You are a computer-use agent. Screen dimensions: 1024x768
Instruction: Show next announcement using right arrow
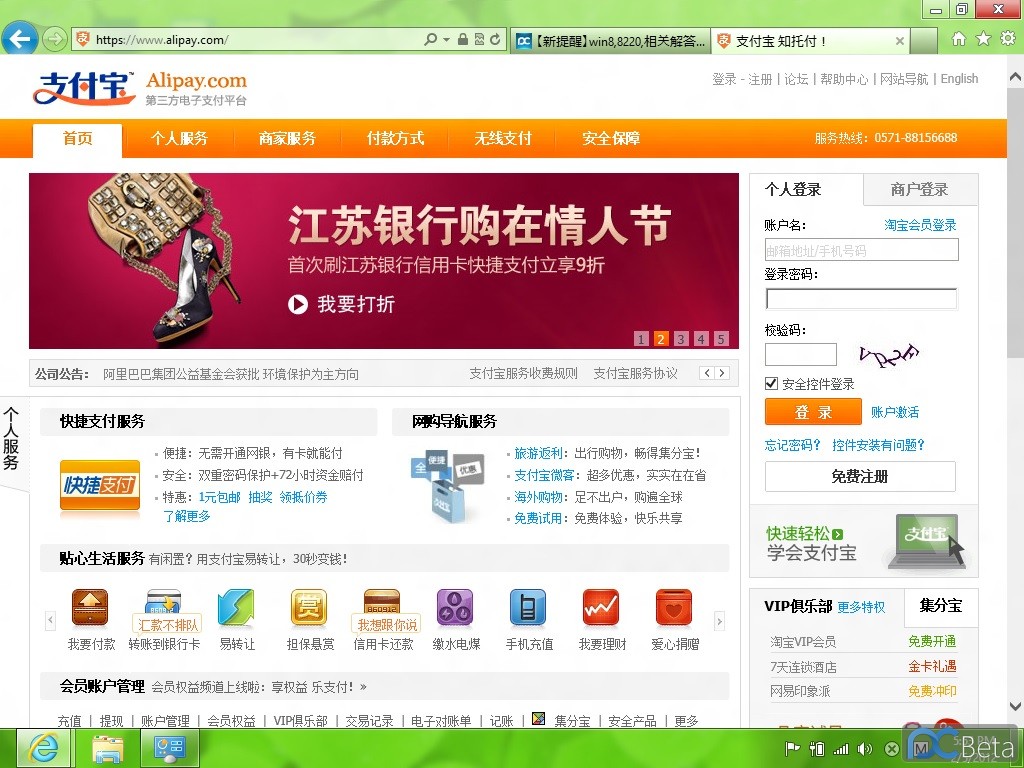tap(722, 373)
